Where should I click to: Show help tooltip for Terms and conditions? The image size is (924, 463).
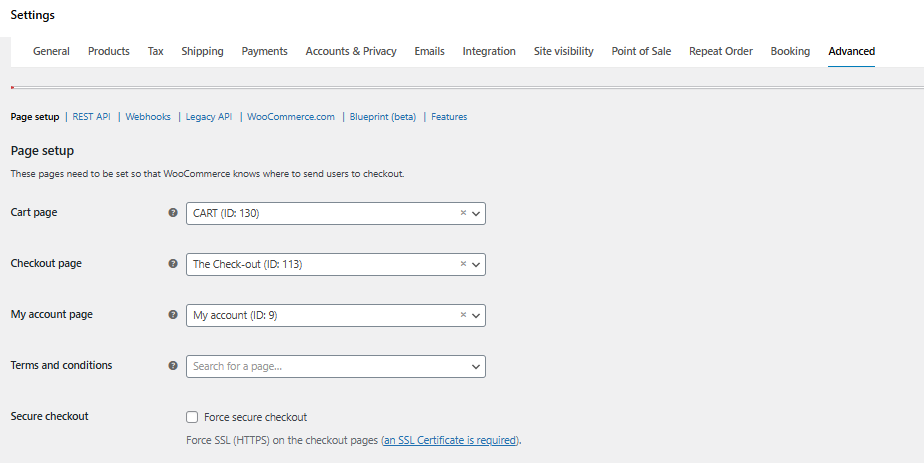(x=173, y=366)
